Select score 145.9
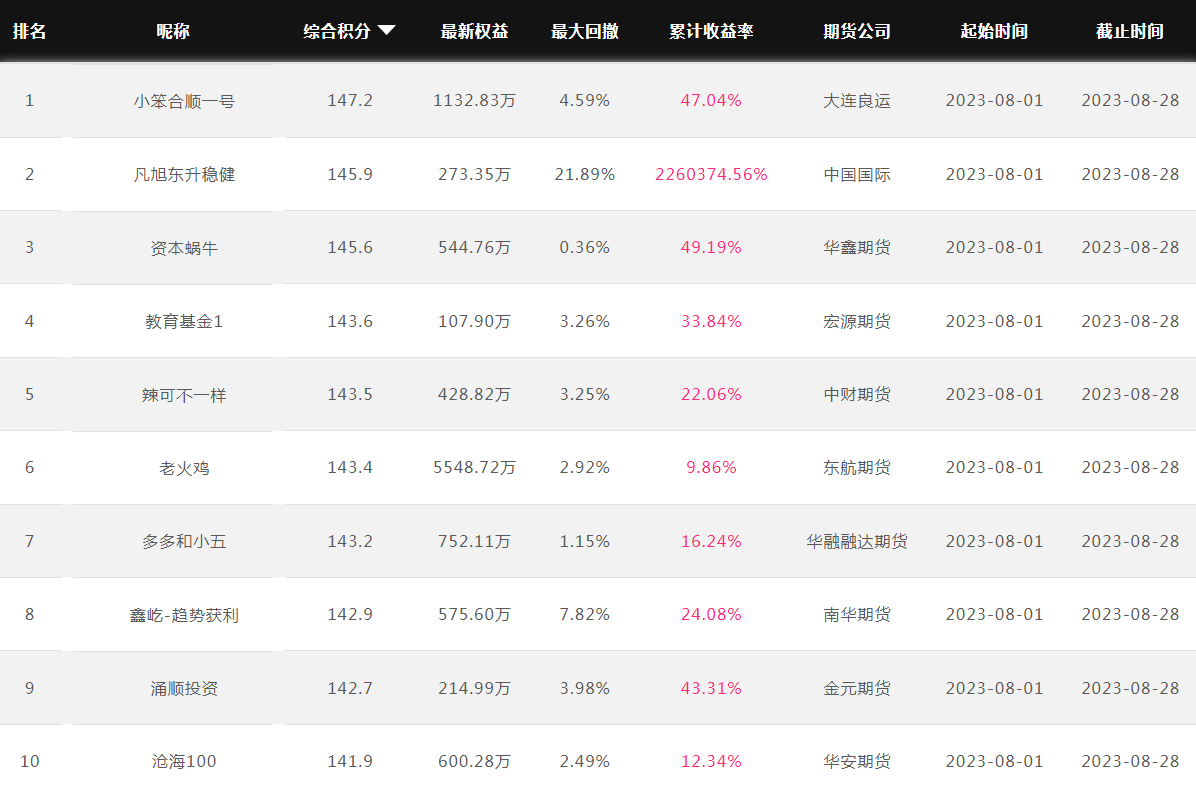The image size is (1196, 793). tap(350, 175)
